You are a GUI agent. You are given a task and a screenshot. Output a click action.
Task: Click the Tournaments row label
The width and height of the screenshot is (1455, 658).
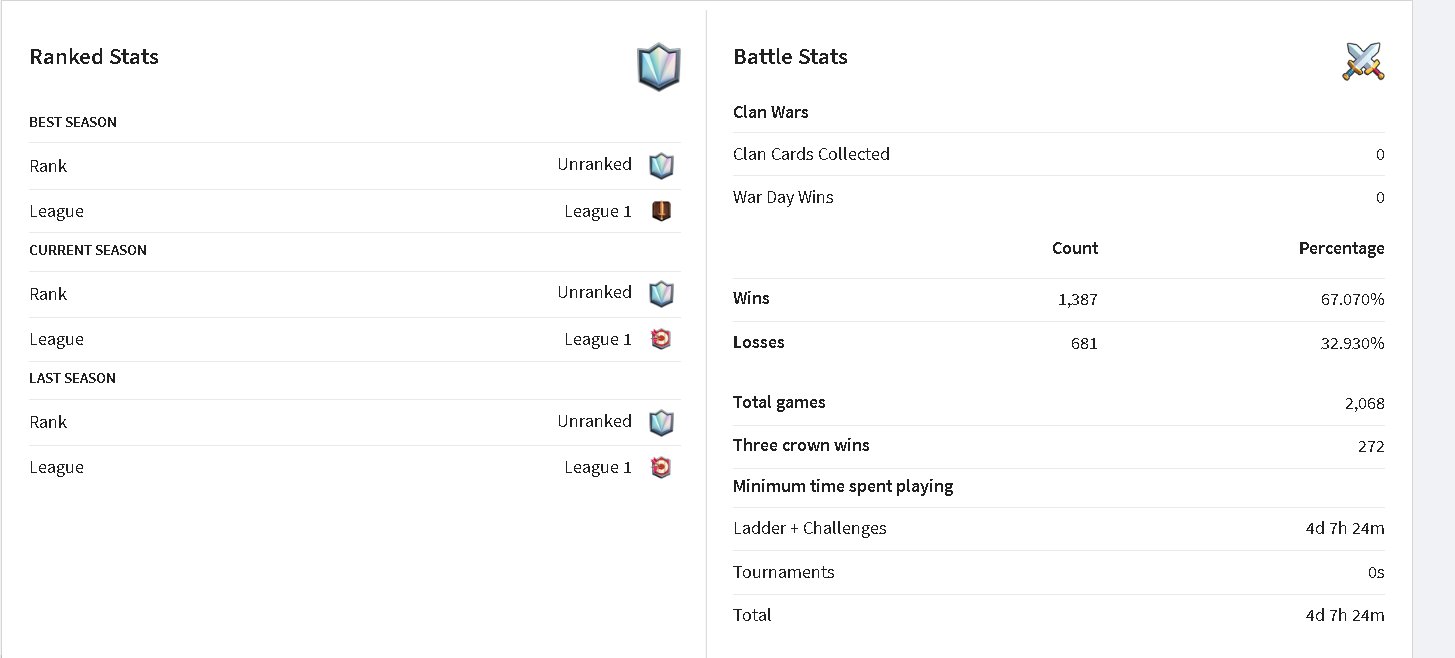[784, 572]
